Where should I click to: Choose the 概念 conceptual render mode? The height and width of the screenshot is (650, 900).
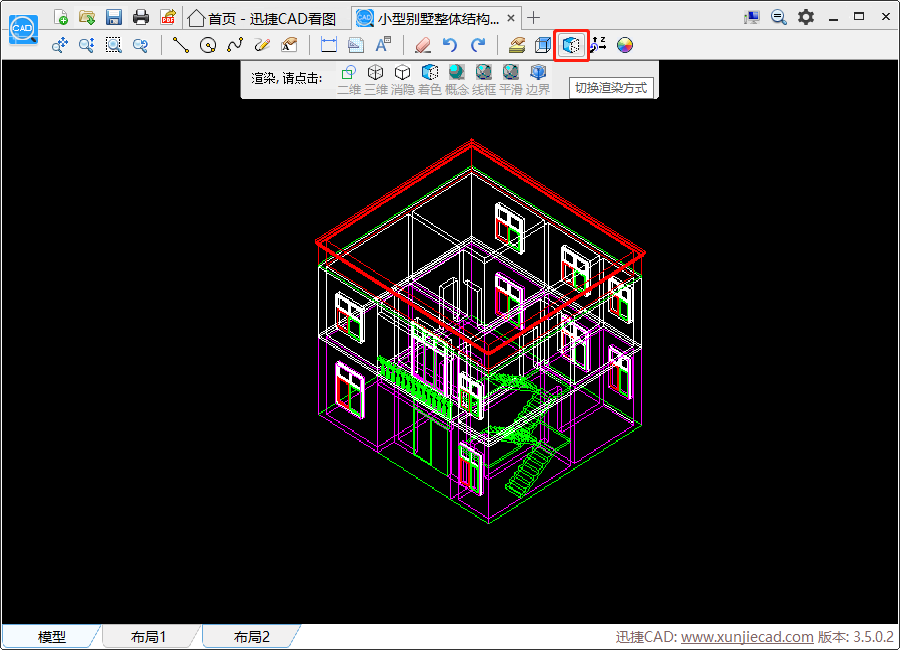coord(456,80)
